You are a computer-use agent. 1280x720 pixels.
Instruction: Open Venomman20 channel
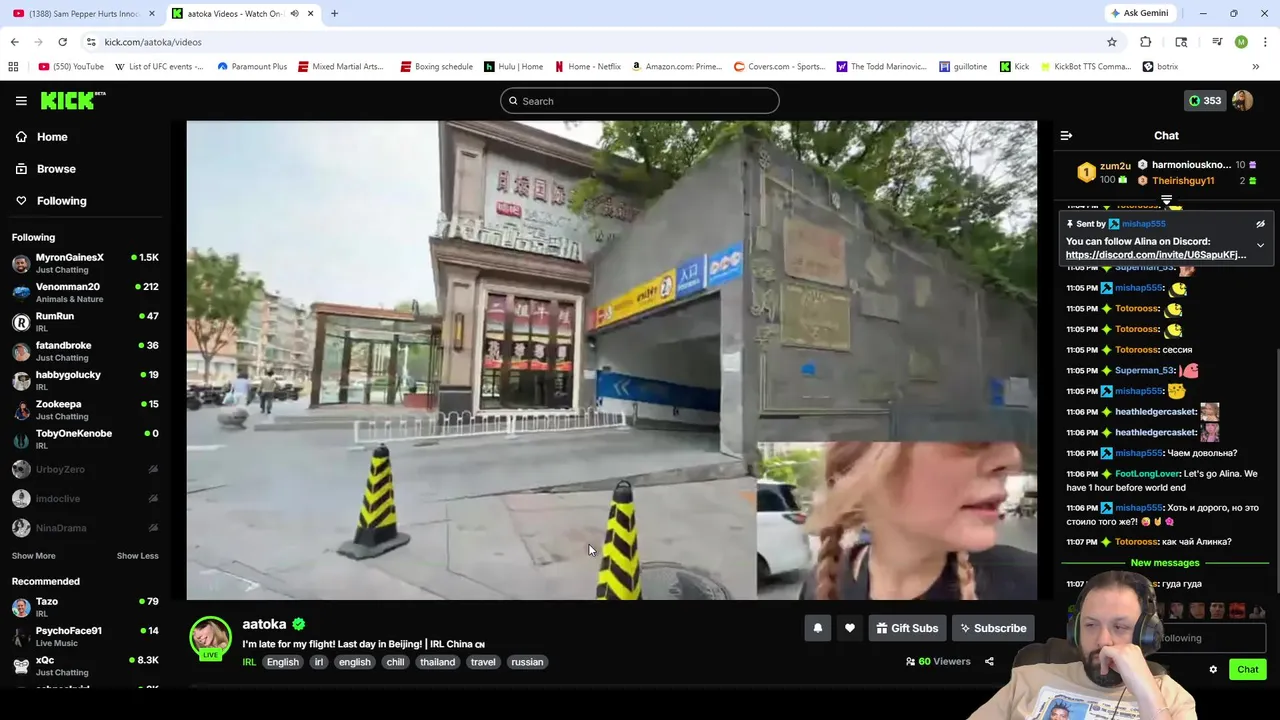(x=85, y=292)
